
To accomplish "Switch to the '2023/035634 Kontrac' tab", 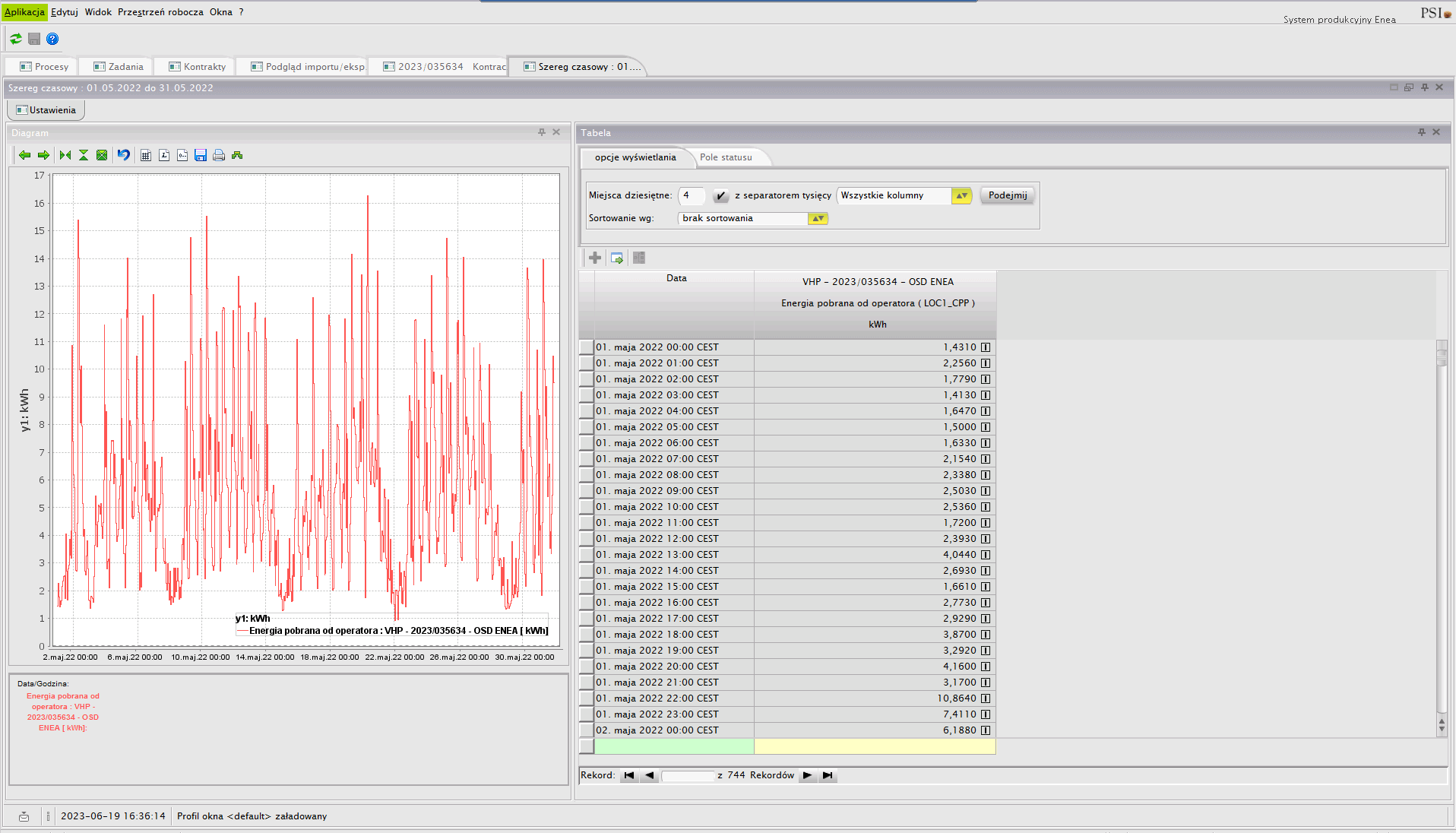I will tap(444, 67).
